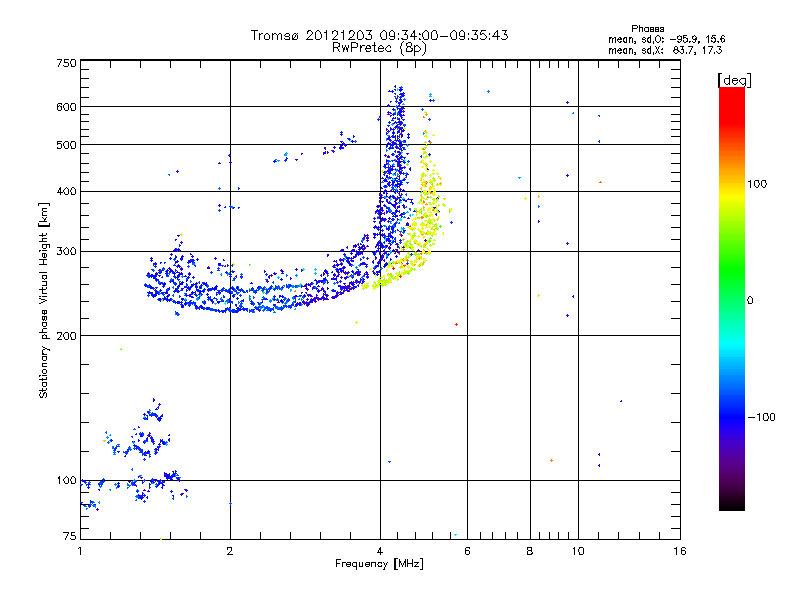Click the y-axis tick label "300"
The image size is (800, 600).
pyautogui.click(x=66, y=252)
